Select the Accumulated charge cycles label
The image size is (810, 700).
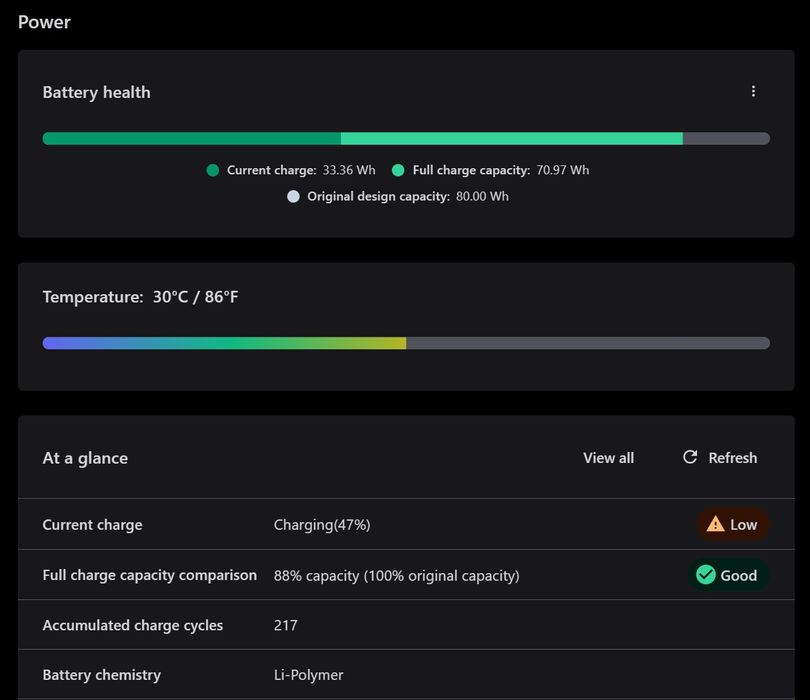pos(133,625)
